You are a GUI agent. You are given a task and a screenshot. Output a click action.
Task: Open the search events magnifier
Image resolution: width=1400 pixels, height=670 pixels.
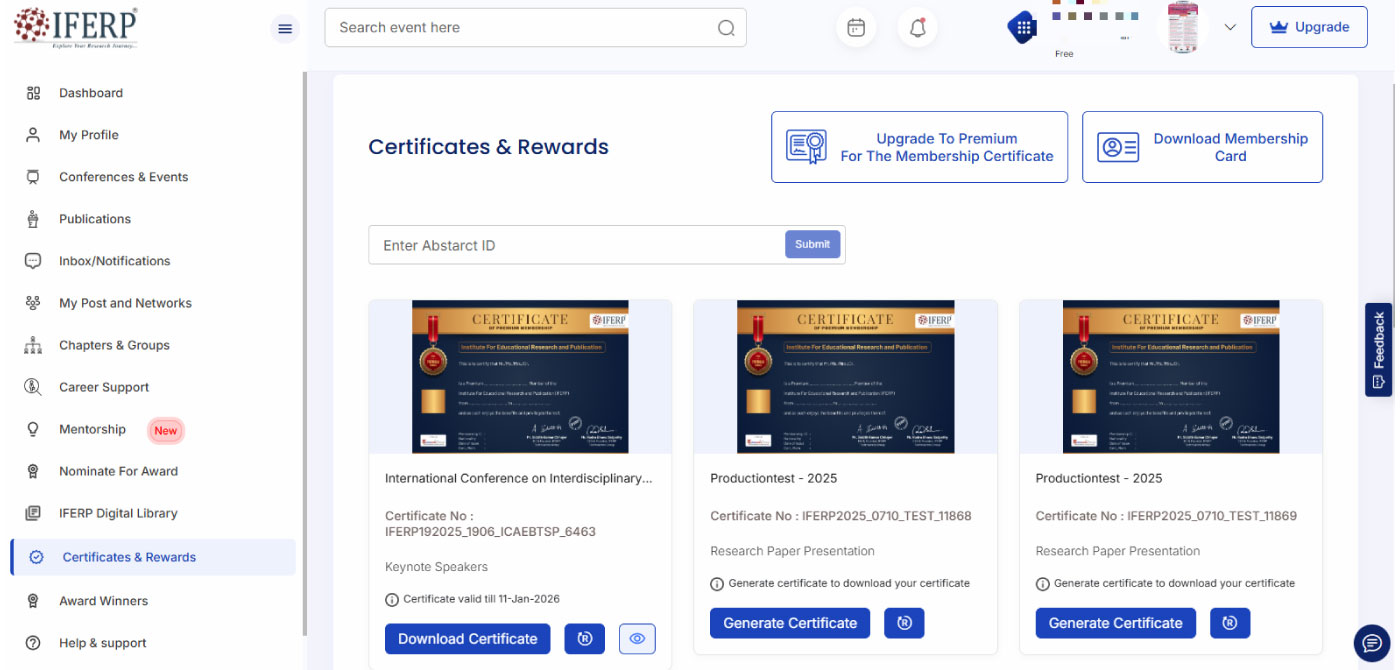pyautogui.click(x=726, y=27)
